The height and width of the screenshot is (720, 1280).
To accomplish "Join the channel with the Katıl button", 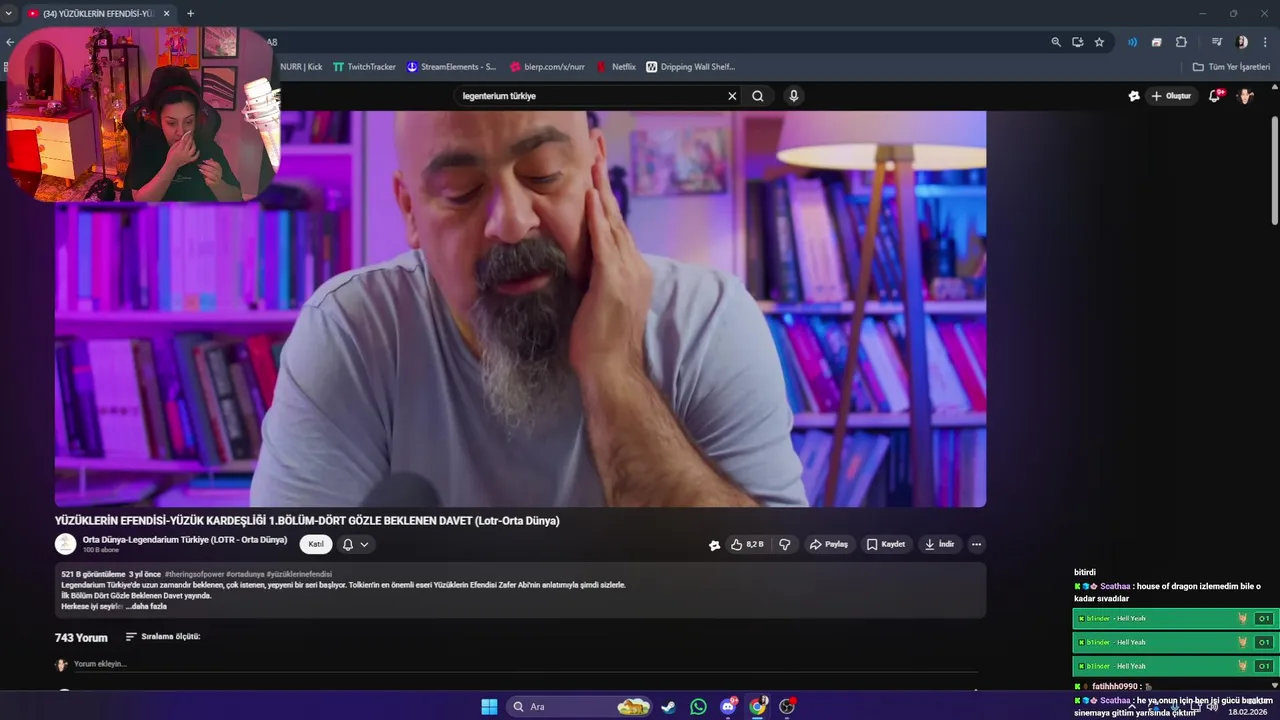I will 316,544.
